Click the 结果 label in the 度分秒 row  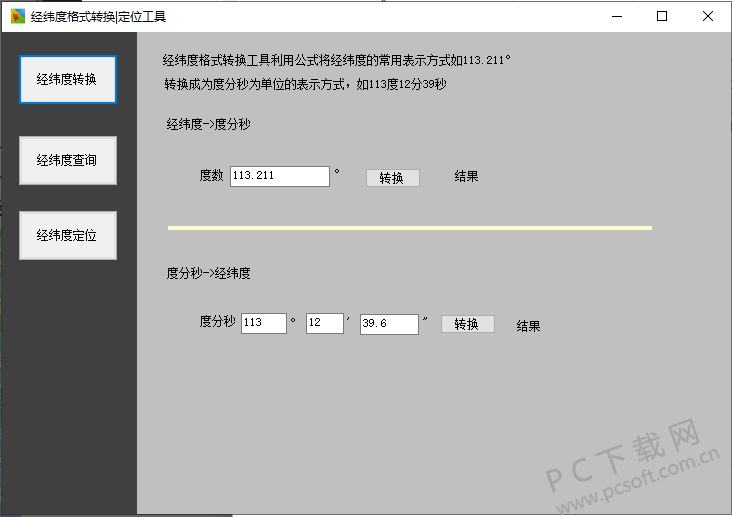click(x=528, y=326)
